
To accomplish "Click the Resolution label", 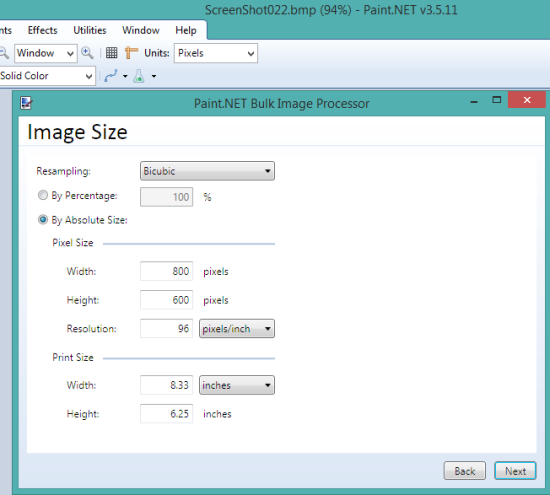I will [x=92, y=329].
